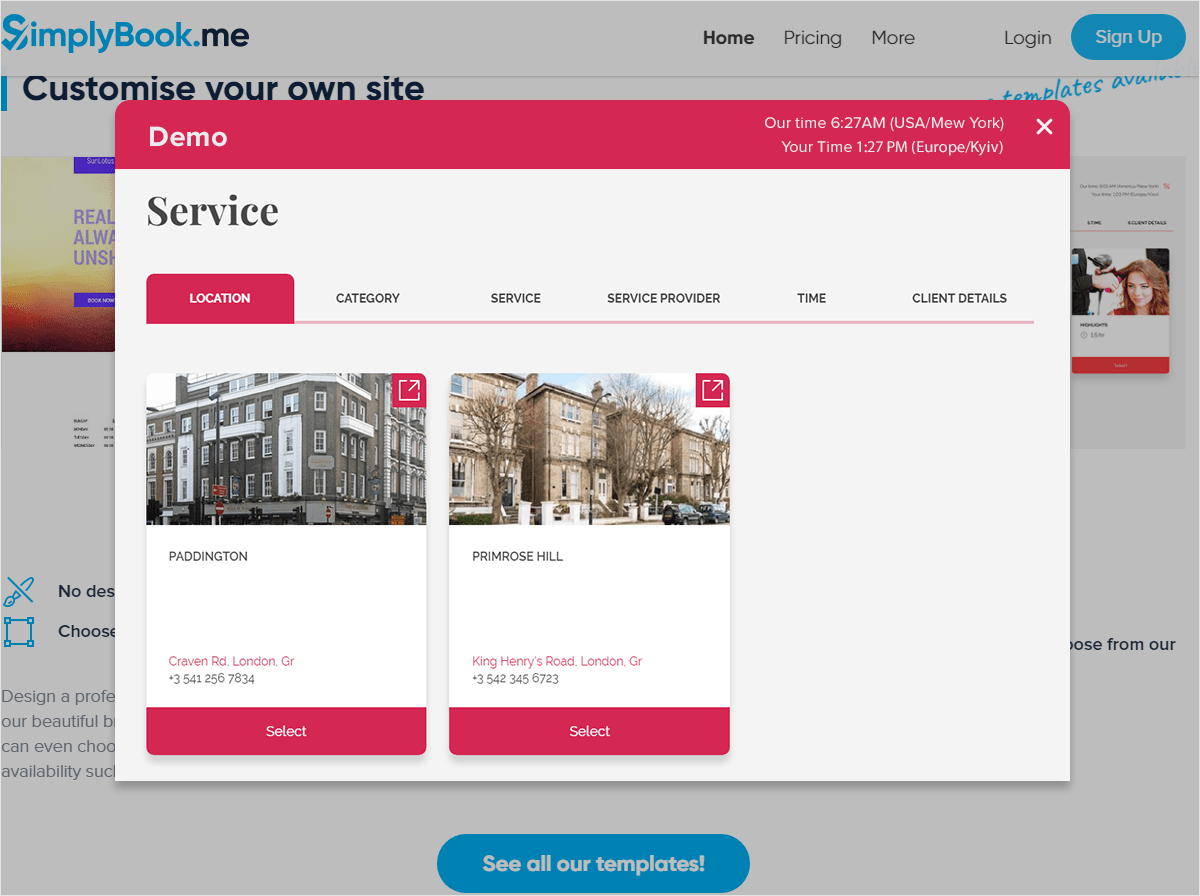Go to the Pricing page

pos(812,38)
